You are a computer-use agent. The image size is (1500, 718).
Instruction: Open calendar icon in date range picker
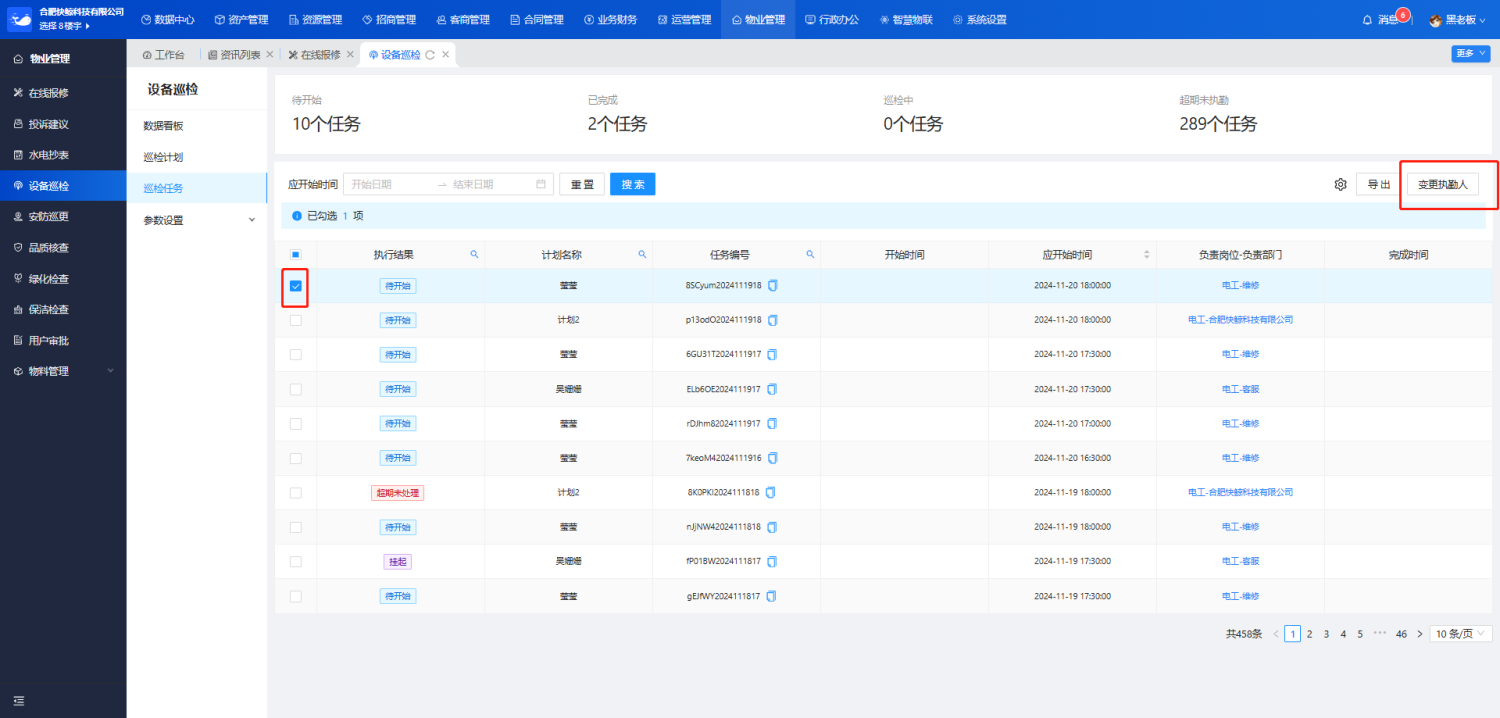[541, 184]
